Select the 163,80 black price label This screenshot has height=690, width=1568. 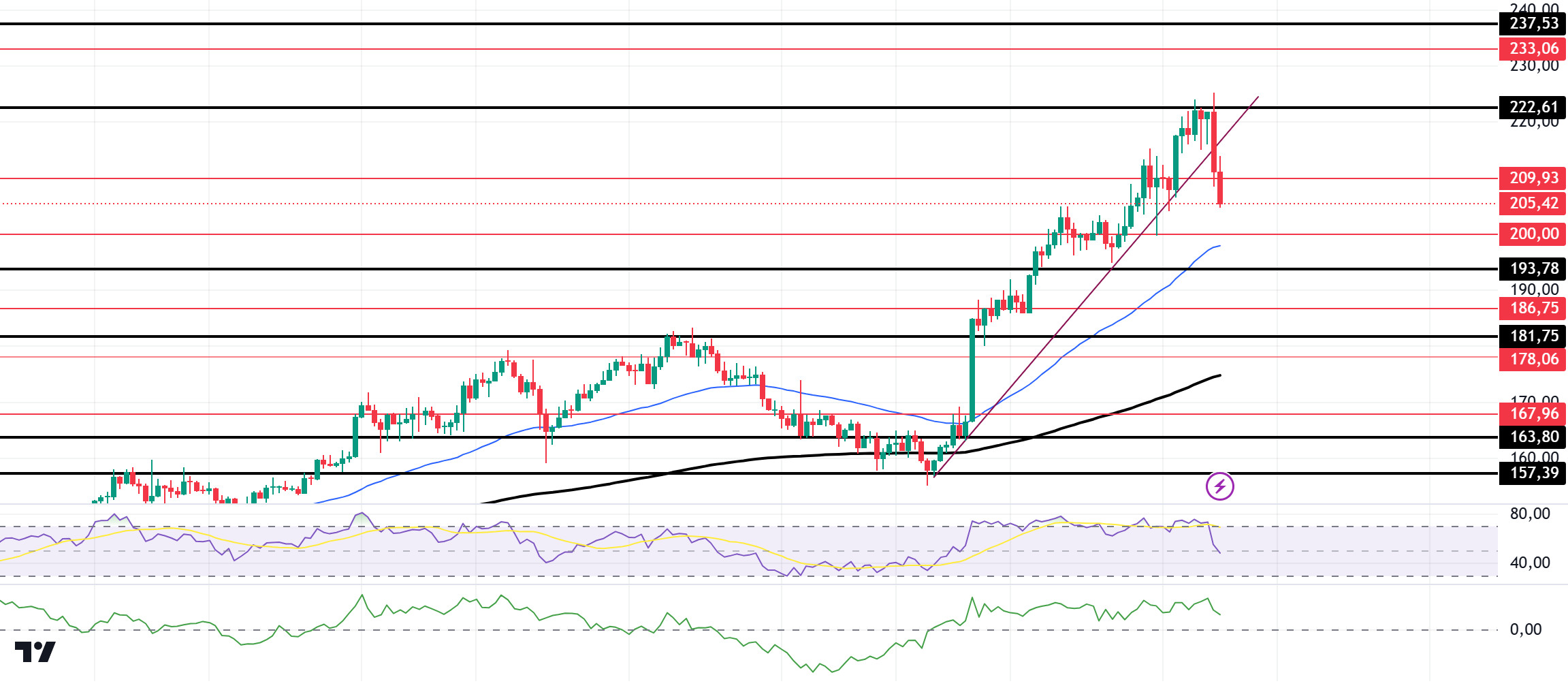tap(1532, 437)
